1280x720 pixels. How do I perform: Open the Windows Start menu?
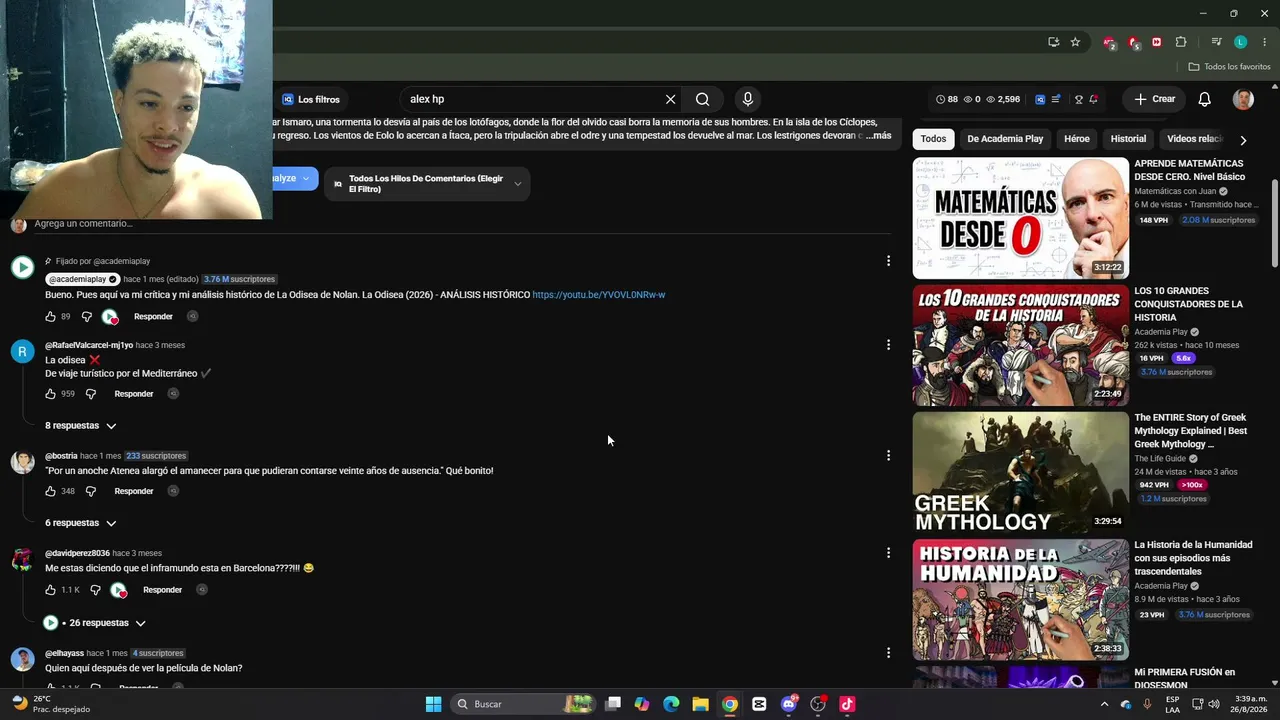(433, 704)
